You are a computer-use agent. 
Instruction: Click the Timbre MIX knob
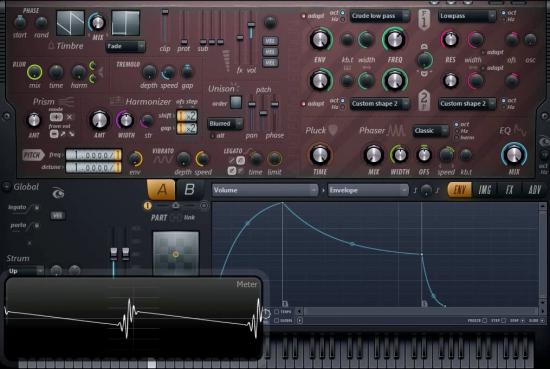point(97,23)
